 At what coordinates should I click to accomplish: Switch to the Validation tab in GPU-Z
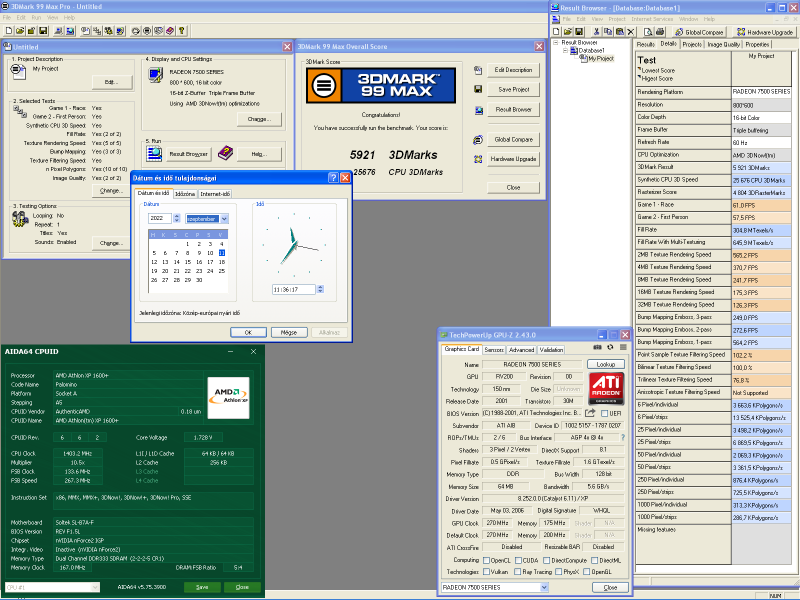551,349
